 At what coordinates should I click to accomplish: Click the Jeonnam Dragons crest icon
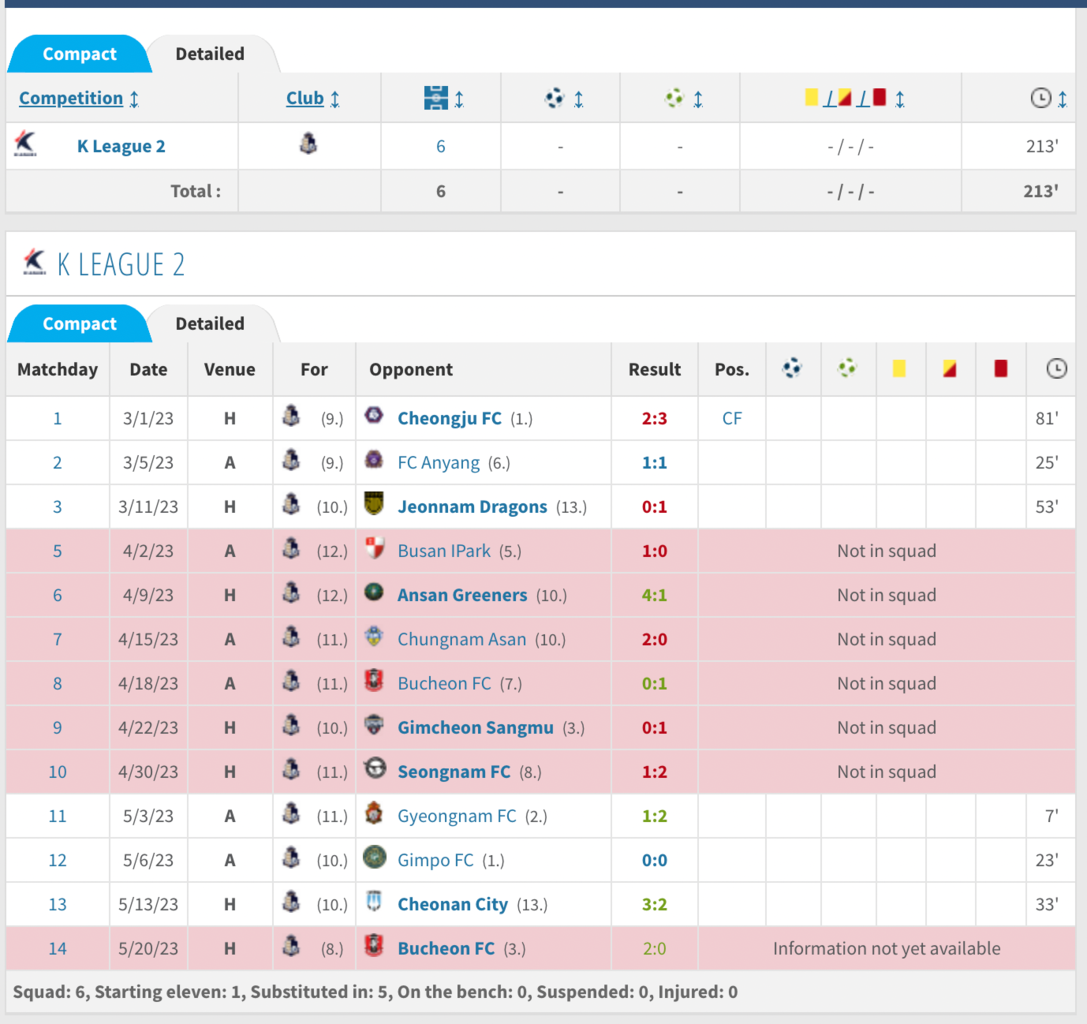click(x=374, y=505)
